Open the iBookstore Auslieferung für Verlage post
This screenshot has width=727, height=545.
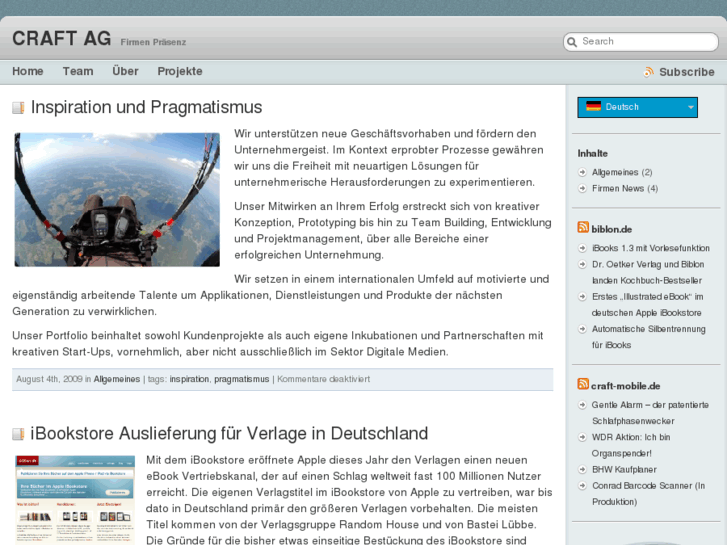(229, 433)
